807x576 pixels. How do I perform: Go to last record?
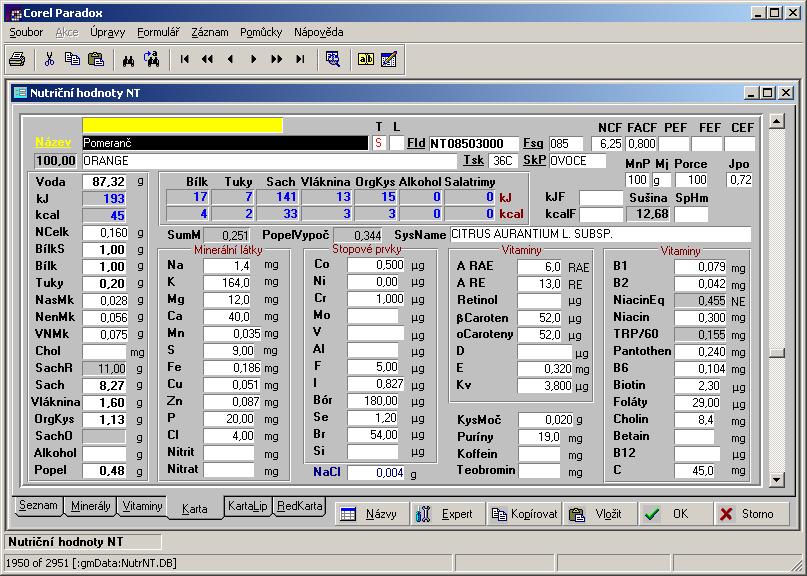pyautogui.click(x=300, y=59)
